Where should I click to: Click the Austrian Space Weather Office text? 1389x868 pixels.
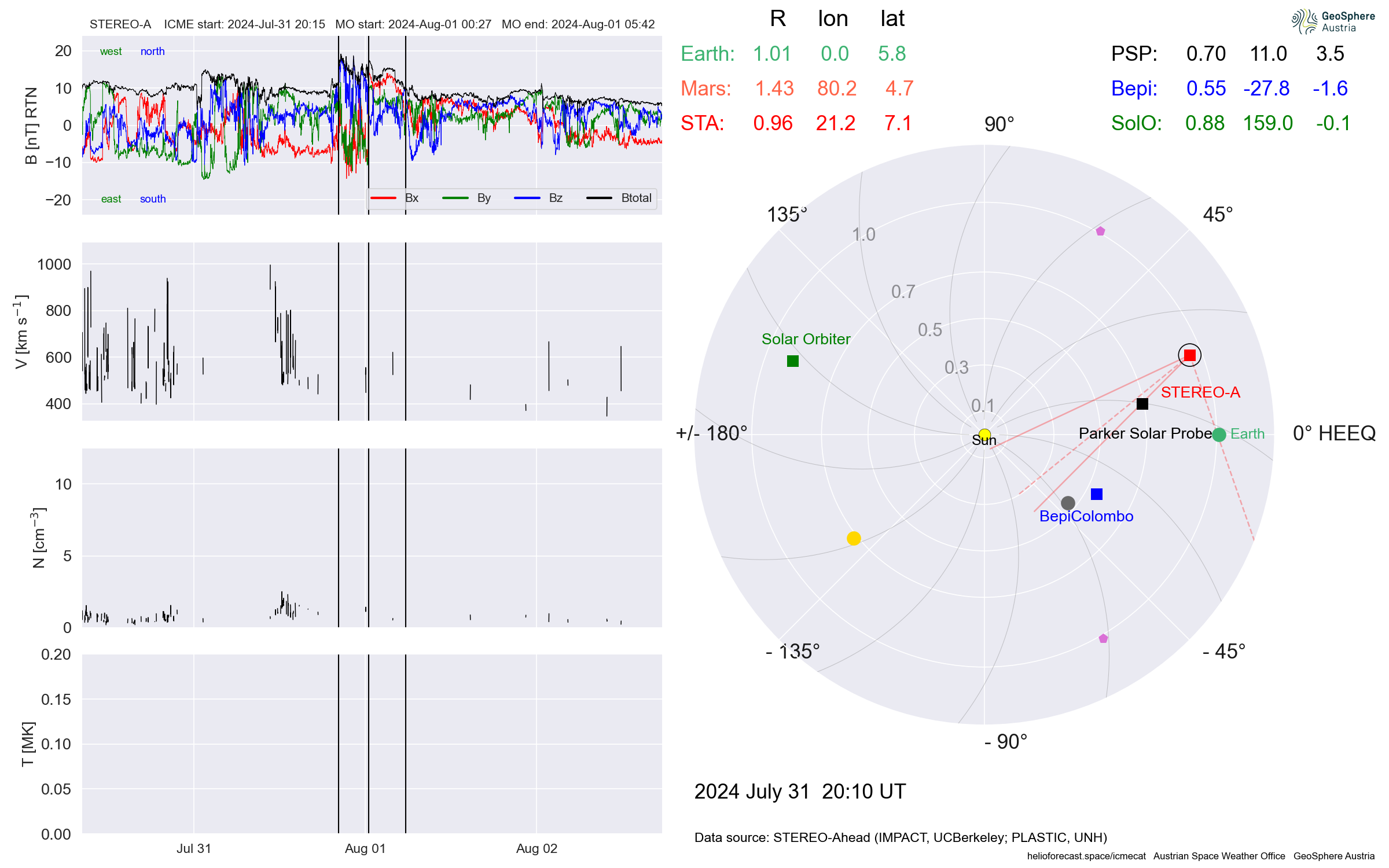[x=1219, y=856]
